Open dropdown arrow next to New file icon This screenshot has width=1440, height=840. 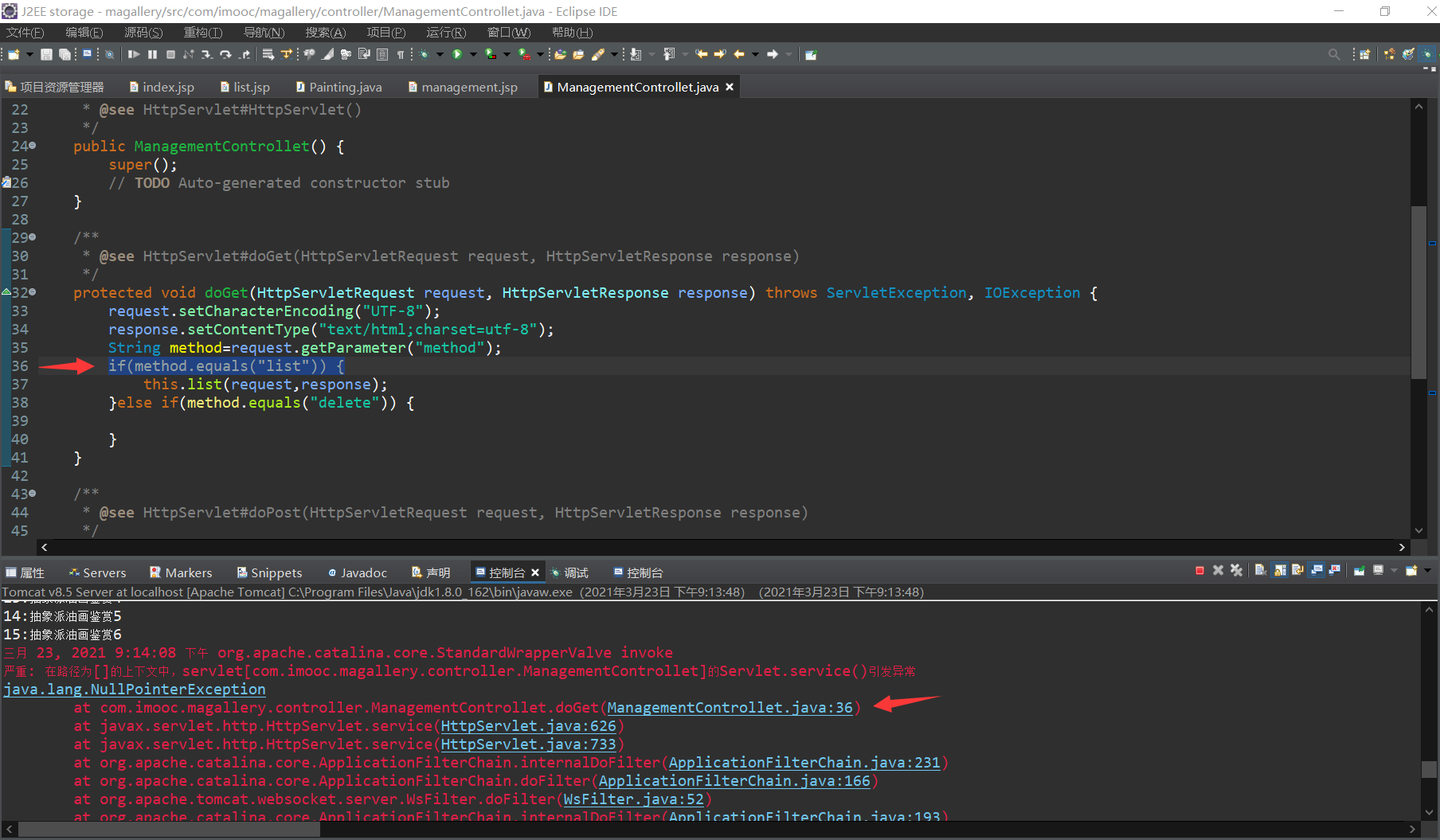tap(29, 54)
